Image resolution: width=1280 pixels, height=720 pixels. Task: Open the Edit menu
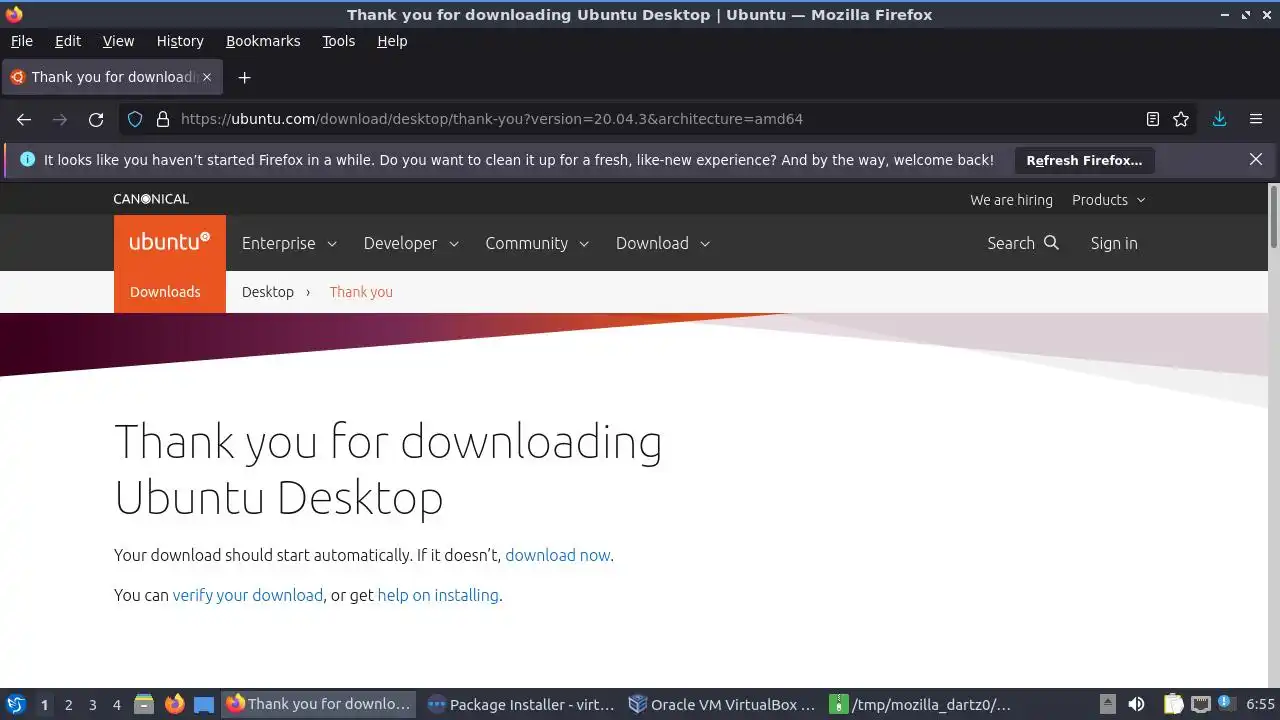coord(68,41)
